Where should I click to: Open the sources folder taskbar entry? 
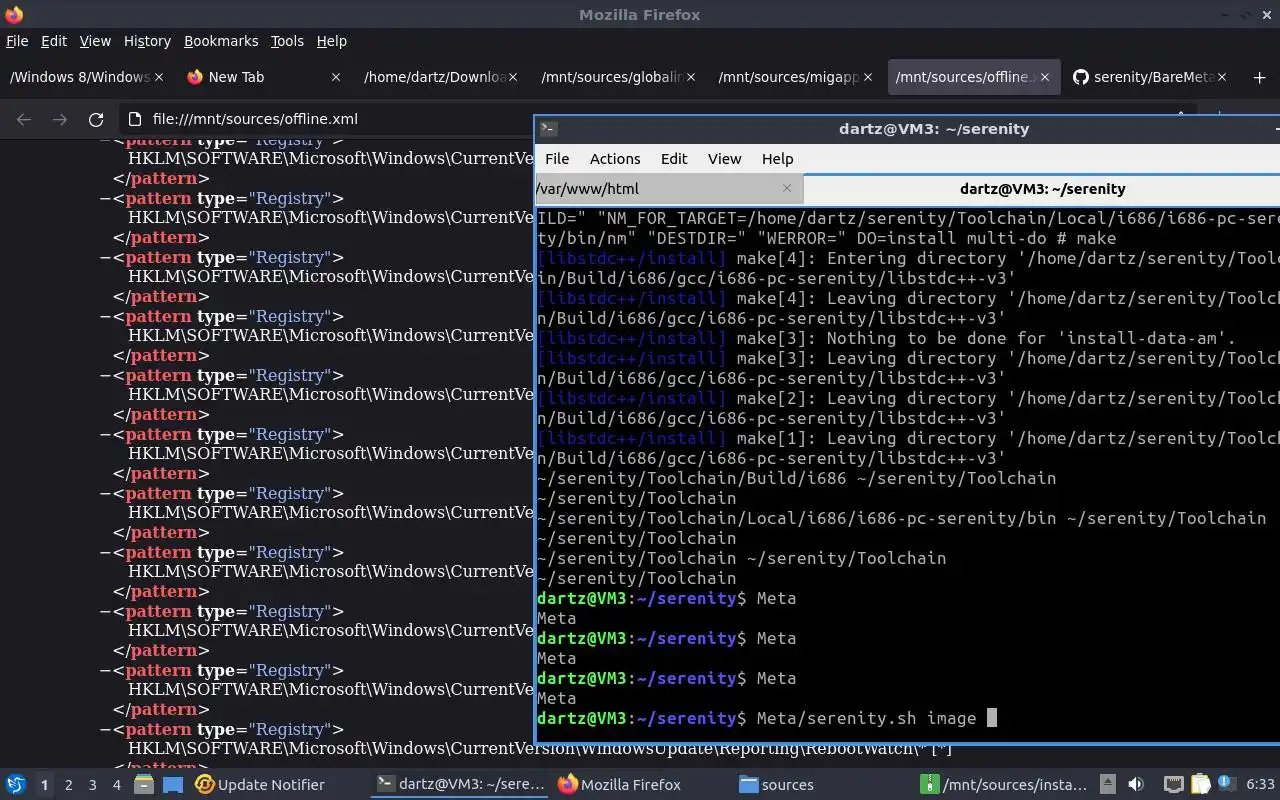[x=777, y=785]
